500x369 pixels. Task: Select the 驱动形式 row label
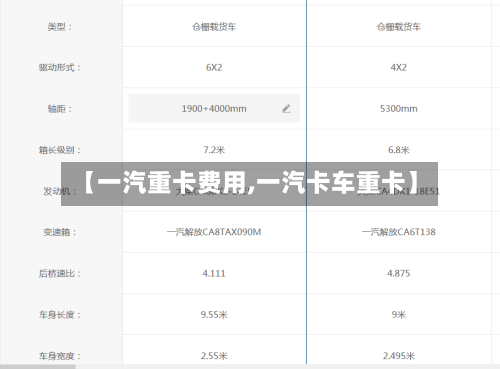pyautogui.click(x=60, y=68)
